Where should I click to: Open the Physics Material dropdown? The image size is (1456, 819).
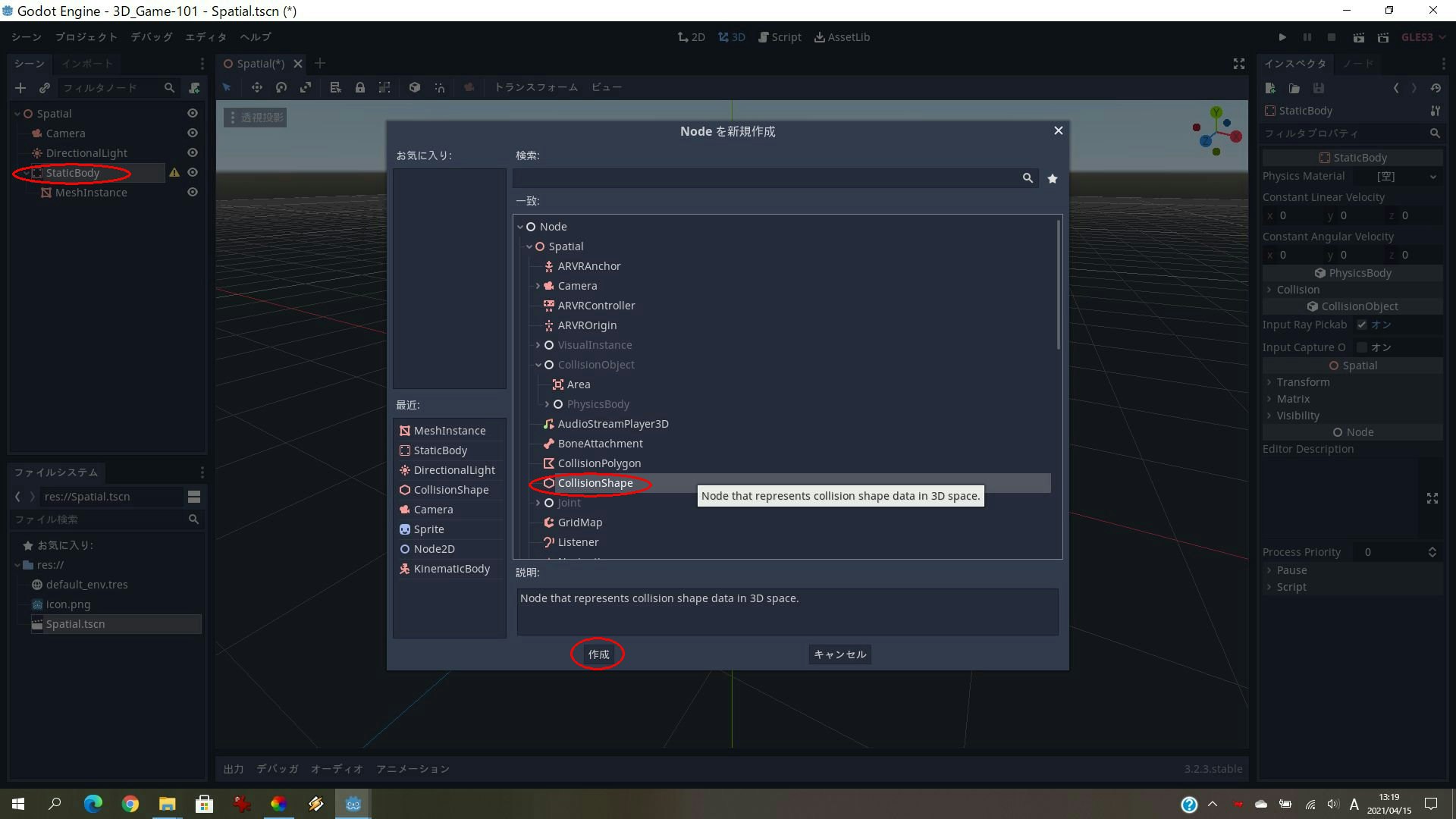1432,177
